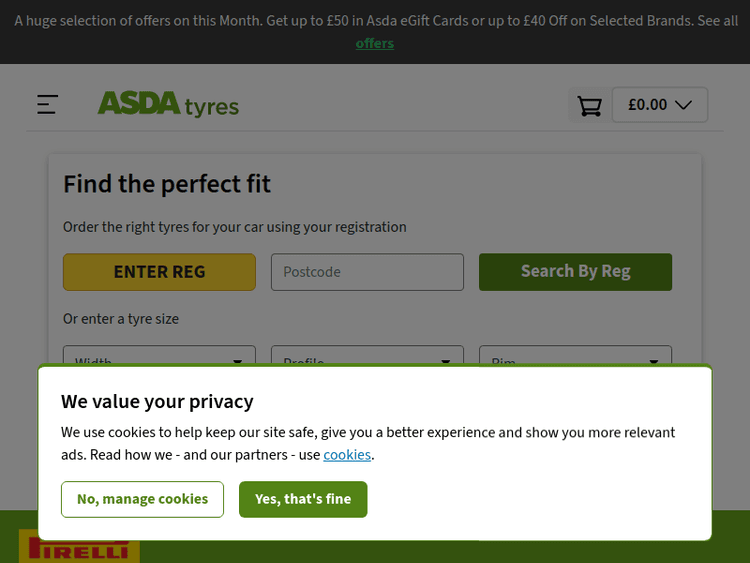This screenshot has height=563, width=750.
Task: Open the cookies policy link
Action: [x=347, y=455]
